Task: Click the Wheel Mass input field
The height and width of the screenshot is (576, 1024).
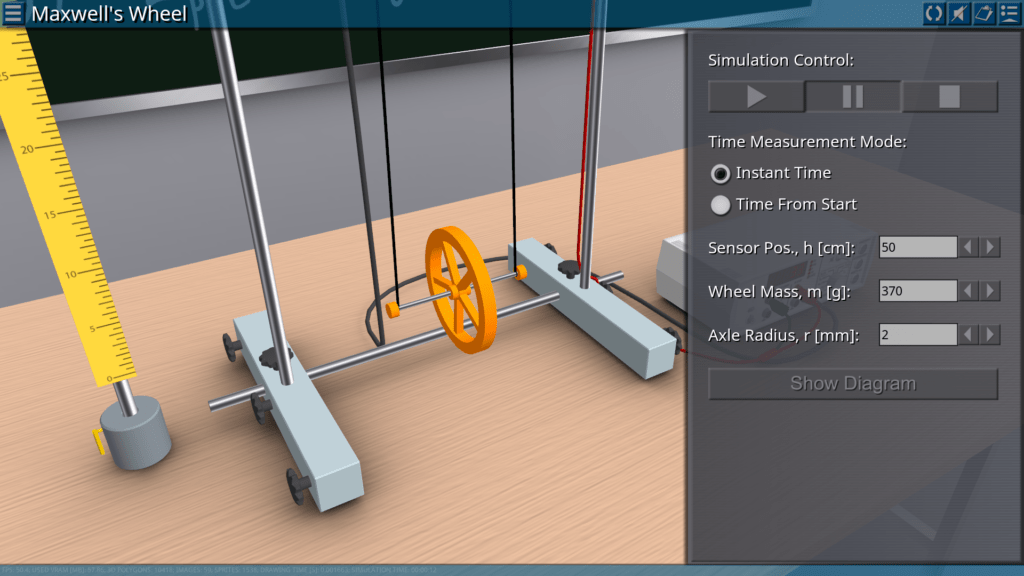Action: click(x=918, y=291)
